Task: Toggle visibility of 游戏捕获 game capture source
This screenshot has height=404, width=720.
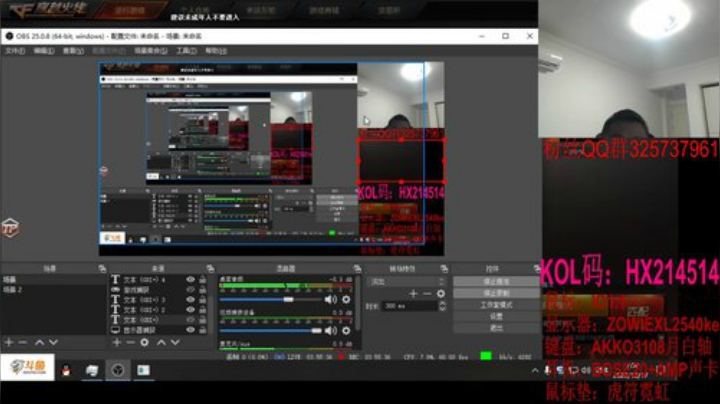Action: (191, 289)
